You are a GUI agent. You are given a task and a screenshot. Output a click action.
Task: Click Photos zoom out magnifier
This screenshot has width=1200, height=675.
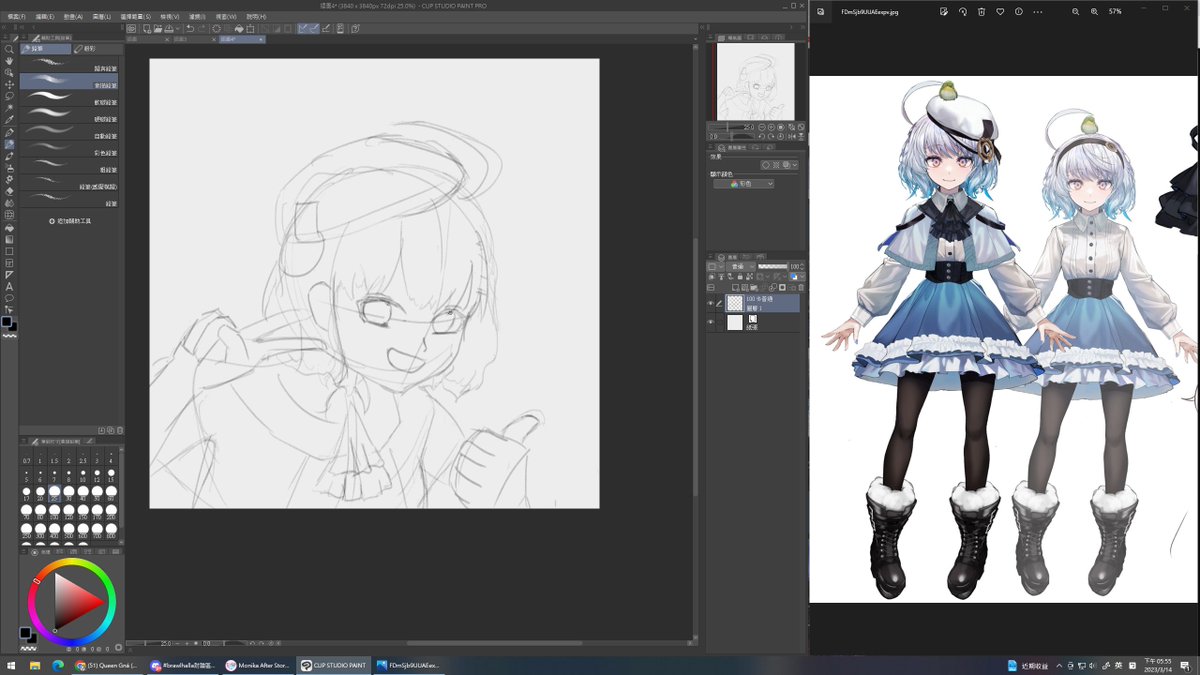click(x=1075, y=11)
